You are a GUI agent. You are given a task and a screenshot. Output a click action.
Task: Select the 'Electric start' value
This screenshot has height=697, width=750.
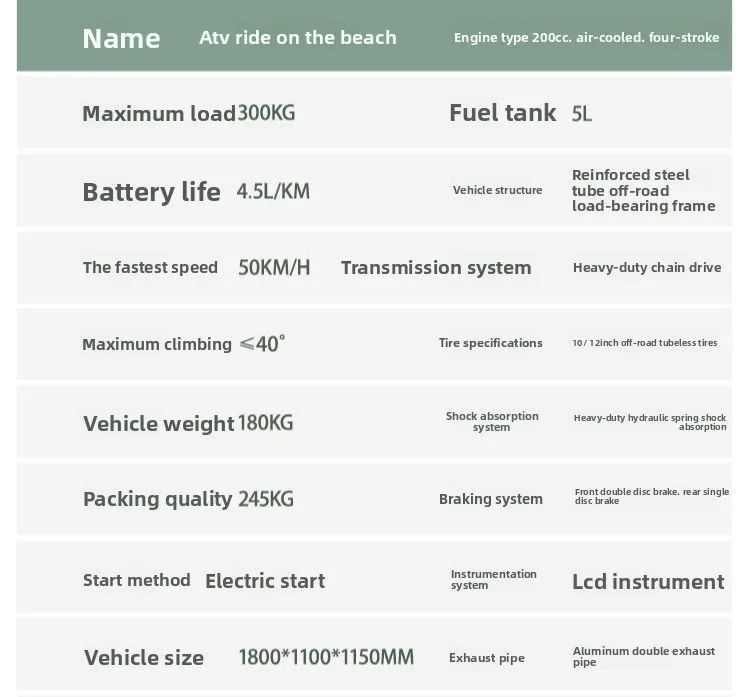click(x=265, y=581)
